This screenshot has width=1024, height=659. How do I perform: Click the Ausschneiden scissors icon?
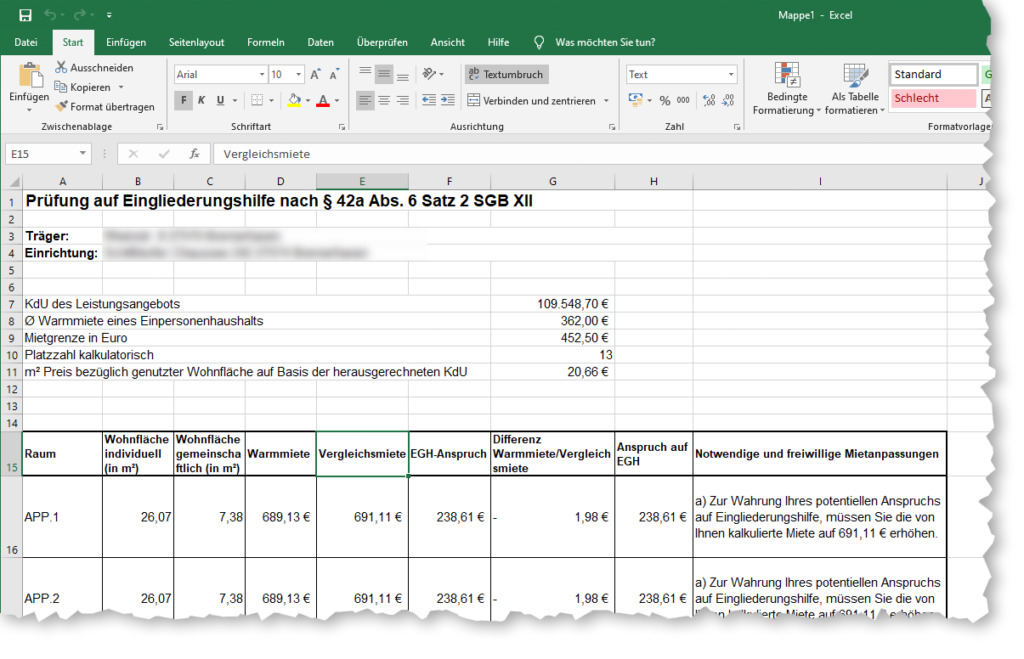62,68
